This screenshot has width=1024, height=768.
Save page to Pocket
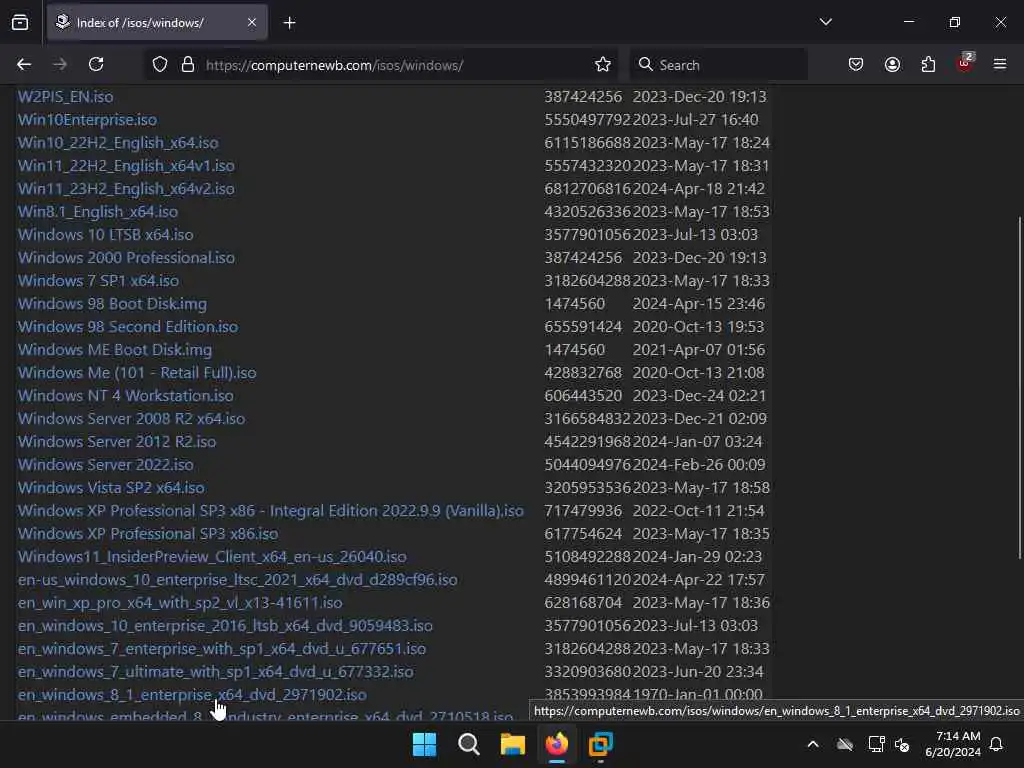coord(856,65)
